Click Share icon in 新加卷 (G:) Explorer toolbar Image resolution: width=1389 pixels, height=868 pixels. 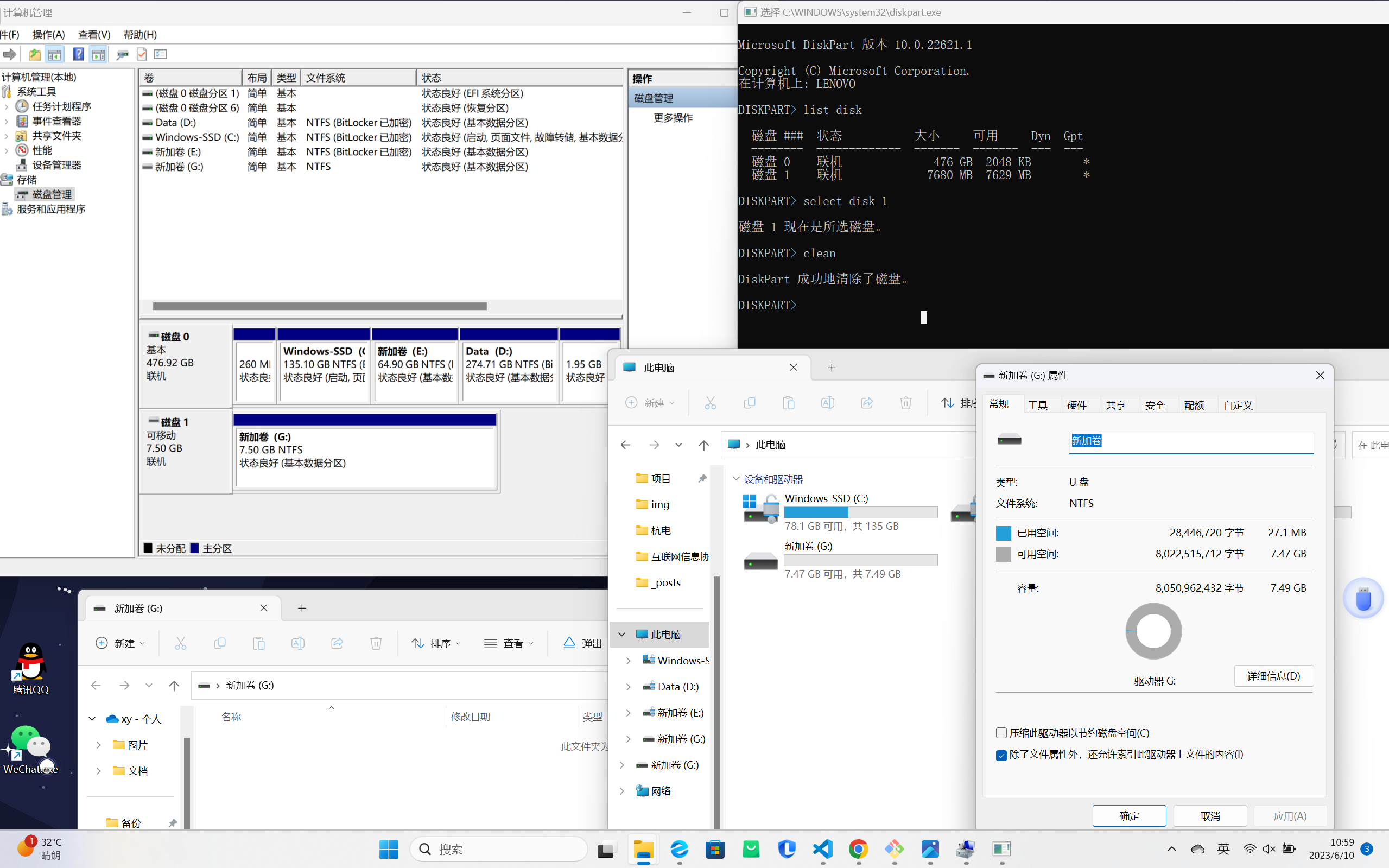point(337,643)
